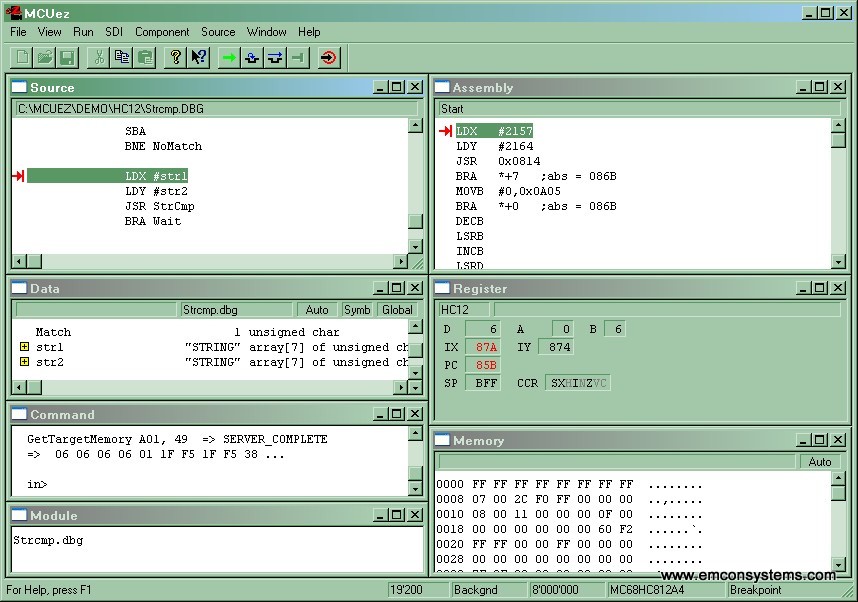The image size is (858, 602).
Task: Click the Step Into toolbar icon
Action: (252, 58)
